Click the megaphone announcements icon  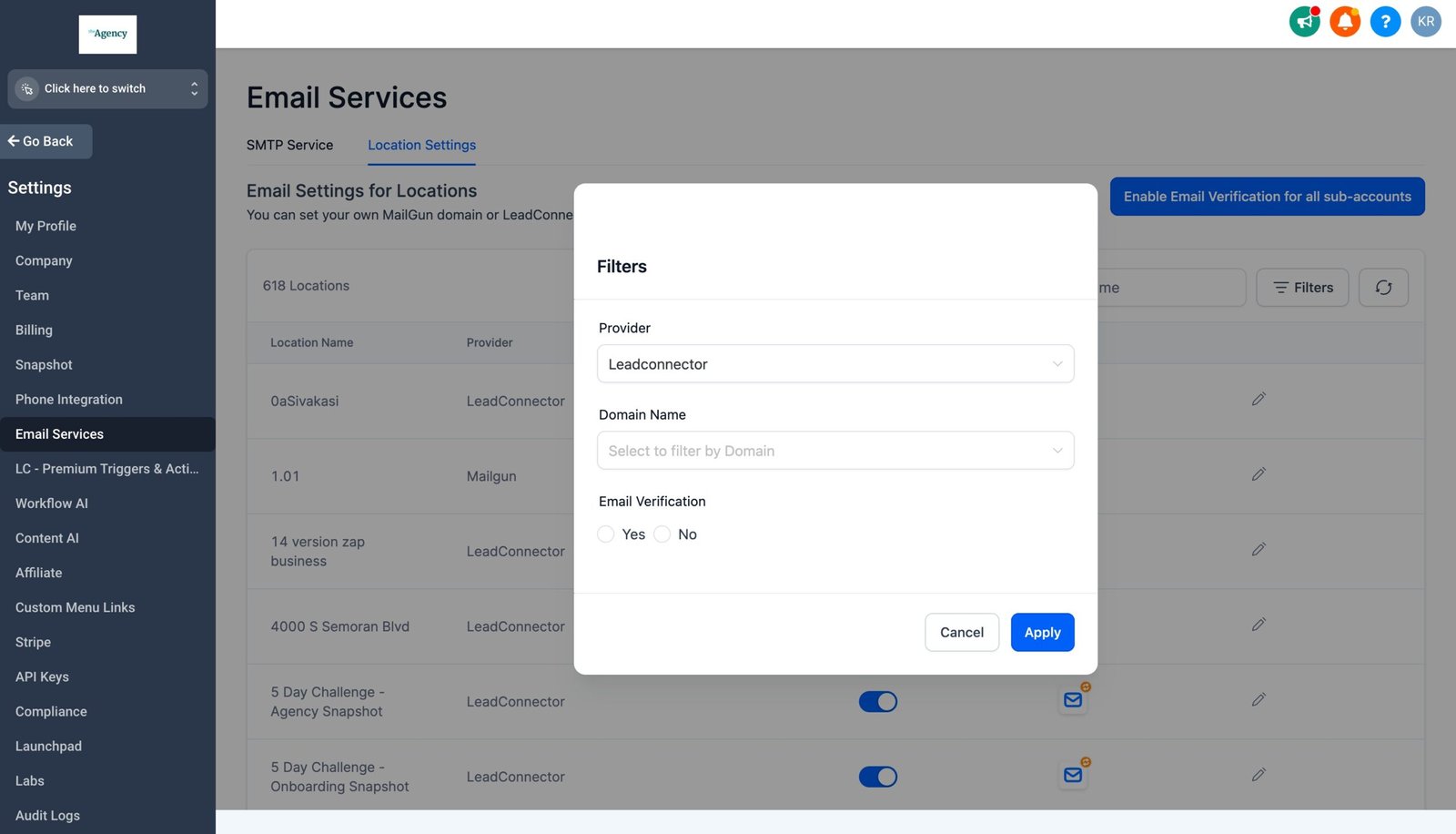[x=1304, y=22]
